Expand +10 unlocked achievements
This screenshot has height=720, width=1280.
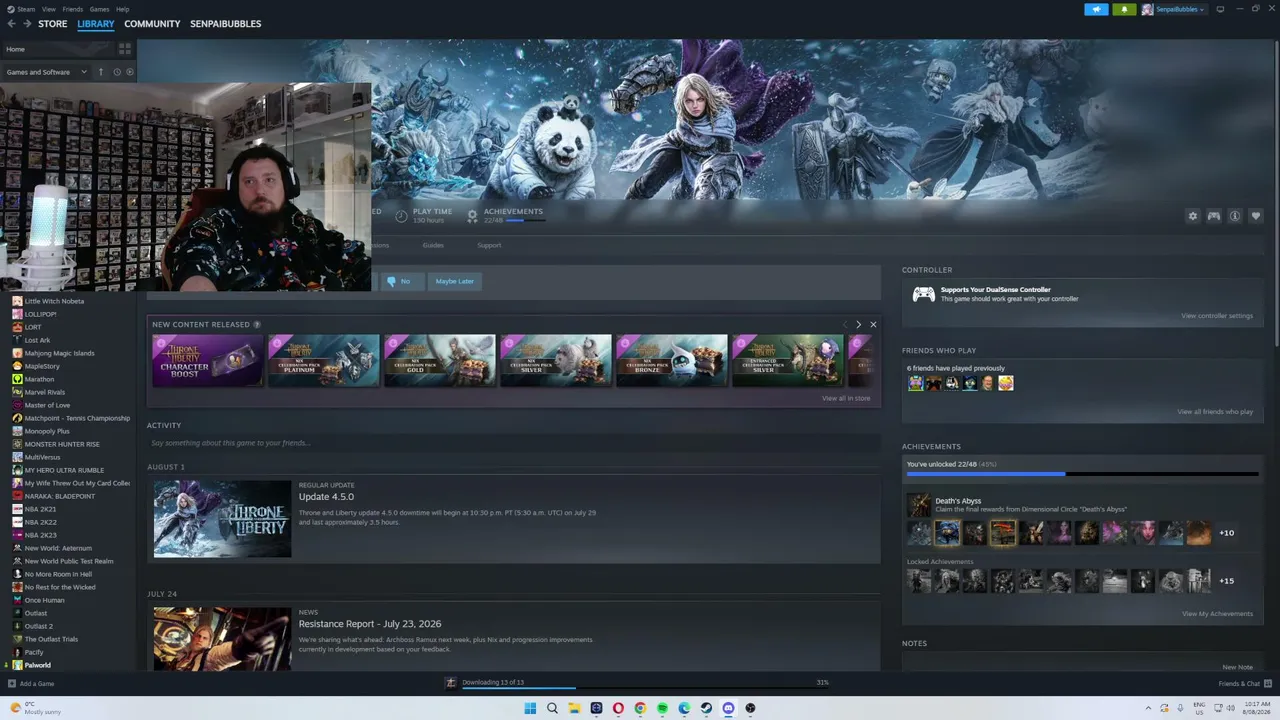(1226, 533)
